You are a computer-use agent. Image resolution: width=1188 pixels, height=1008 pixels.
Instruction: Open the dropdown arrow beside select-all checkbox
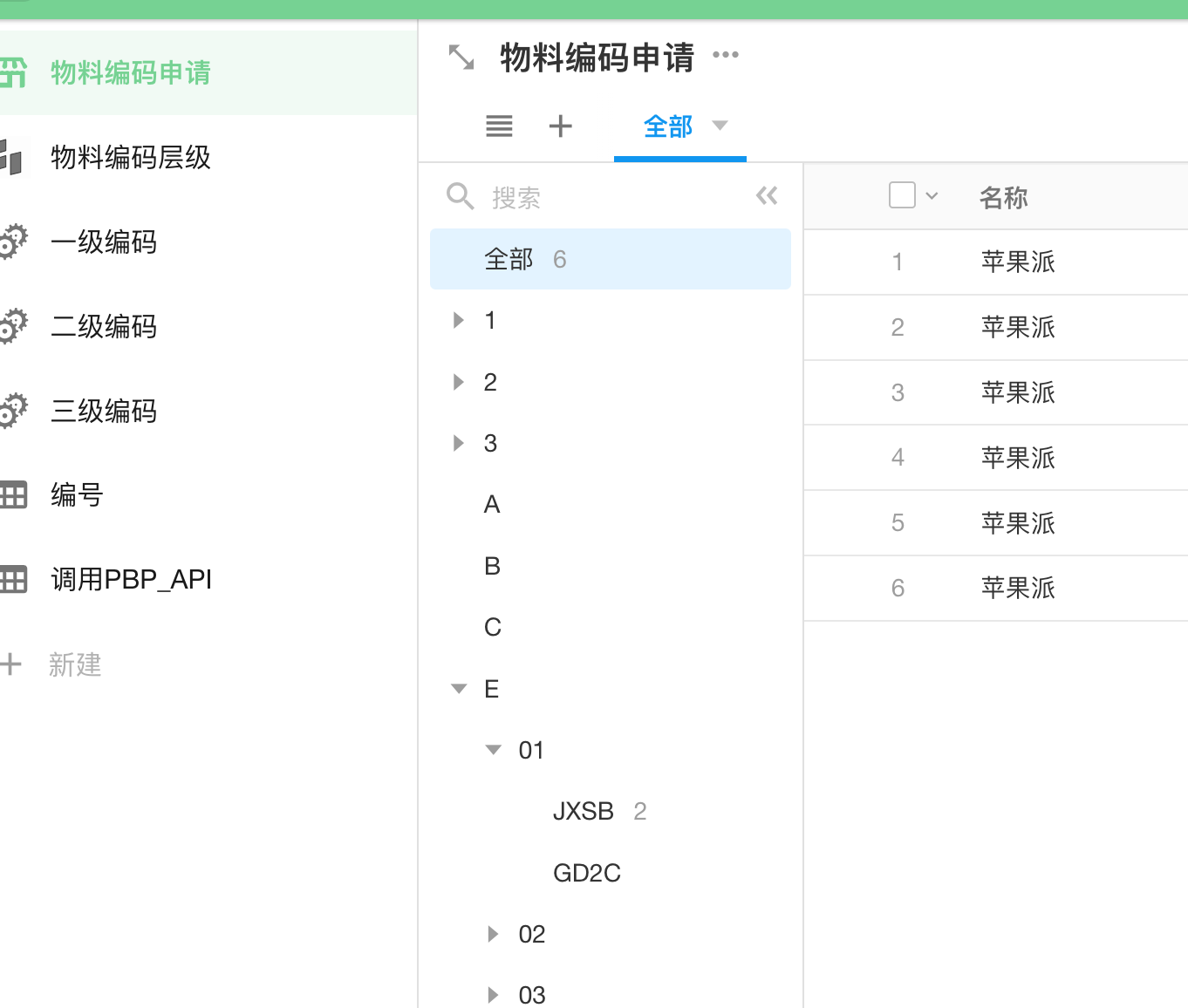[x=932, y=196]
